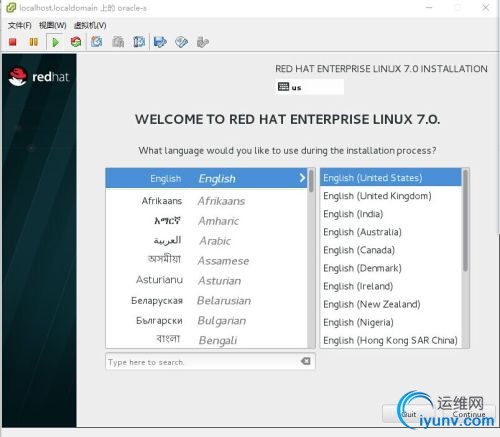The width and height of the screenshot is (500, 437).
Task: Close the VMware console window
Action: click(x=486, y=7)
